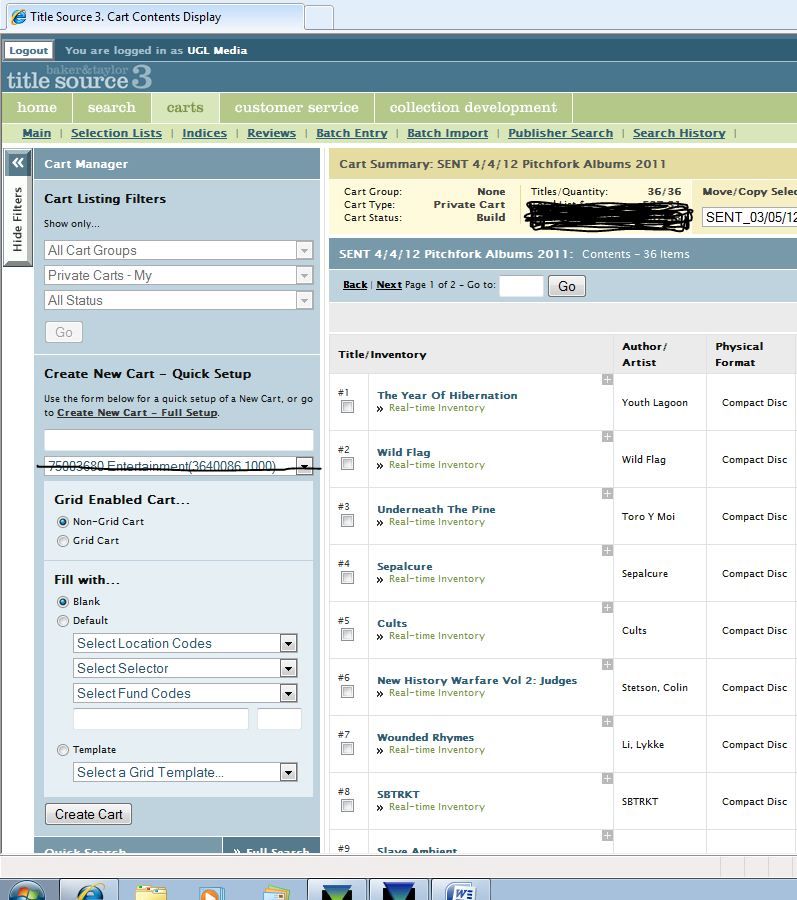Click the Go to page number field
This screenshot has width=797, height=900.
click(521, 286)
